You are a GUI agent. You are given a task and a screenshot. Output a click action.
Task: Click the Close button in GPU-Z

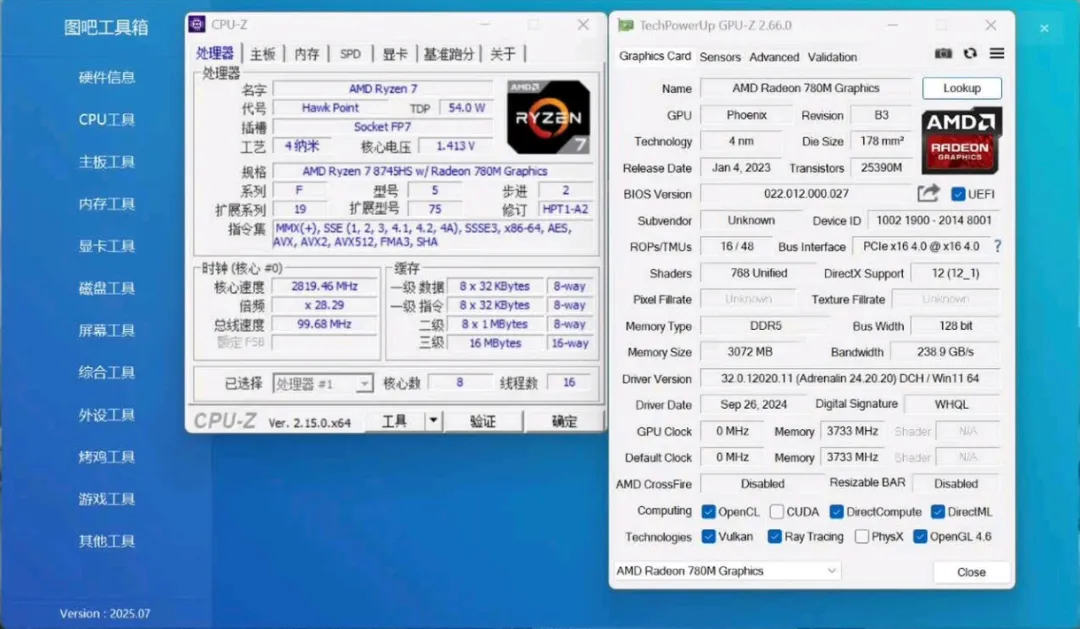(971, 572)
